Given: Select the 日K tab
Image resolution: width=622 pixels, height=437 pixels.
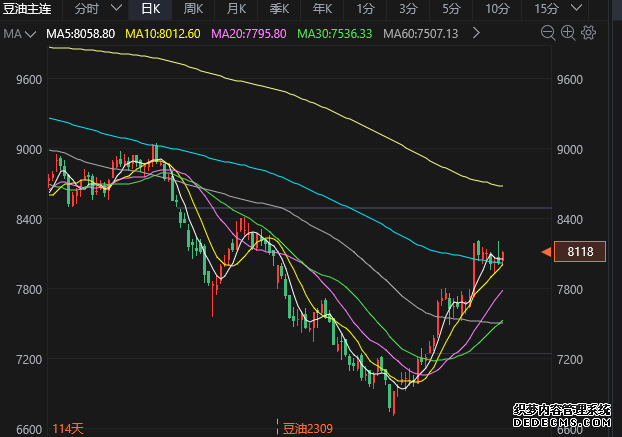Looking at the screenshot, I should [150, 8].
